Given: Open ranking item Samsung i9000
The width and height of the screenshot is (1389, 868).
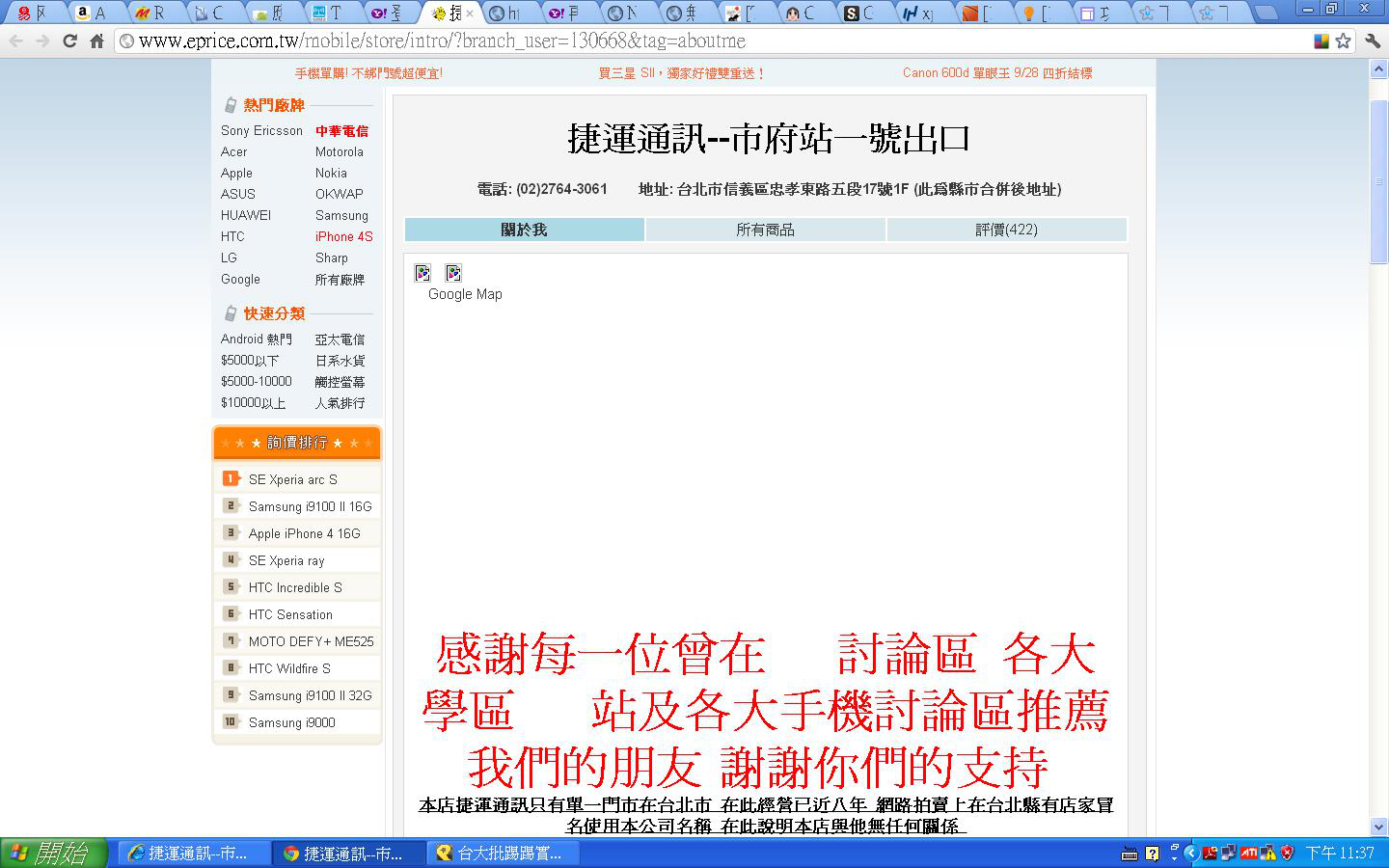Looking at the screenshot, I should click(291, 722).
